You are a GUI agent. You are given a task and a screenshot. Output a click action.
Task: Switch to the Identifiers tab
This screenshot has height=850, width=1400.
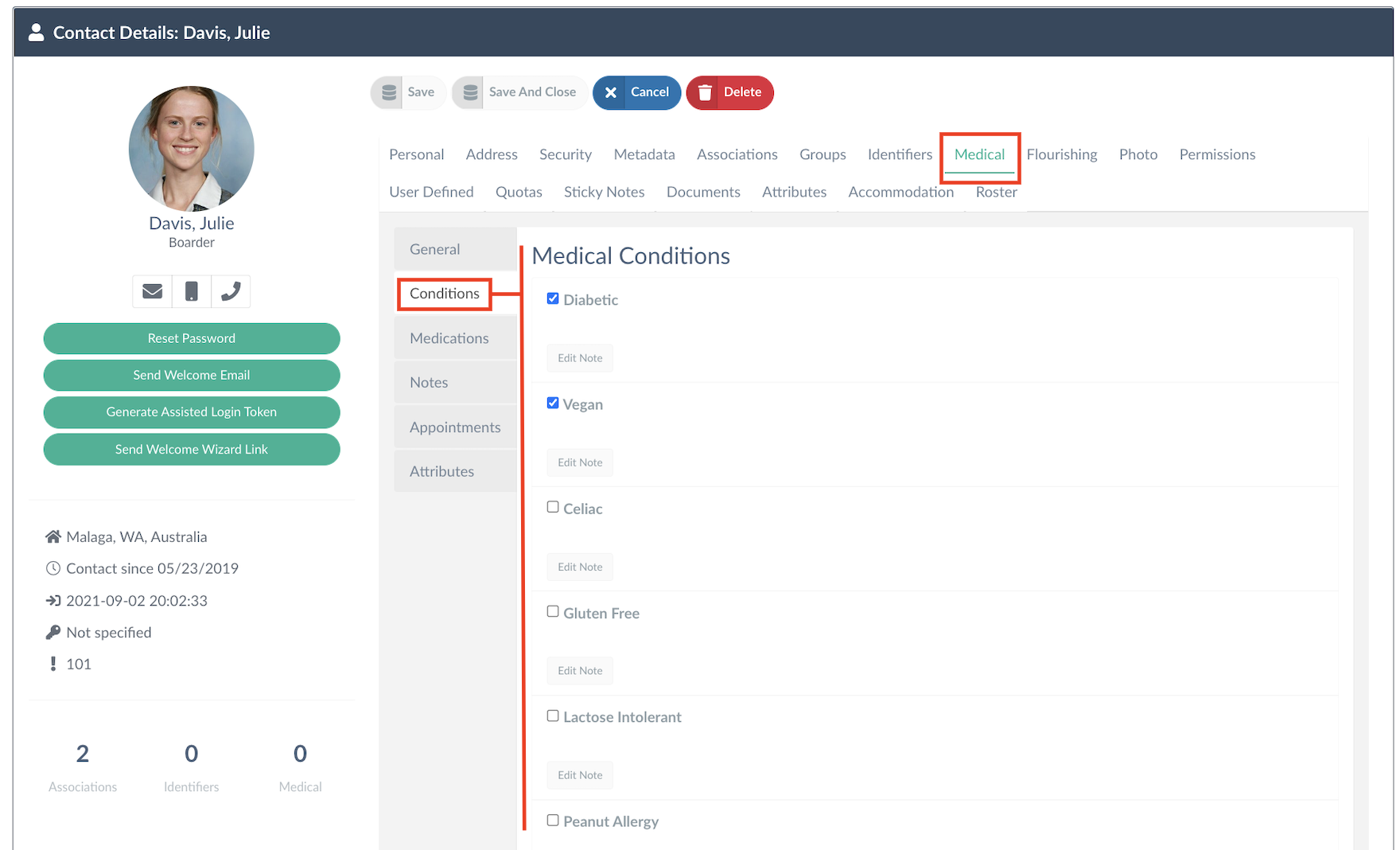coord(900,154)
